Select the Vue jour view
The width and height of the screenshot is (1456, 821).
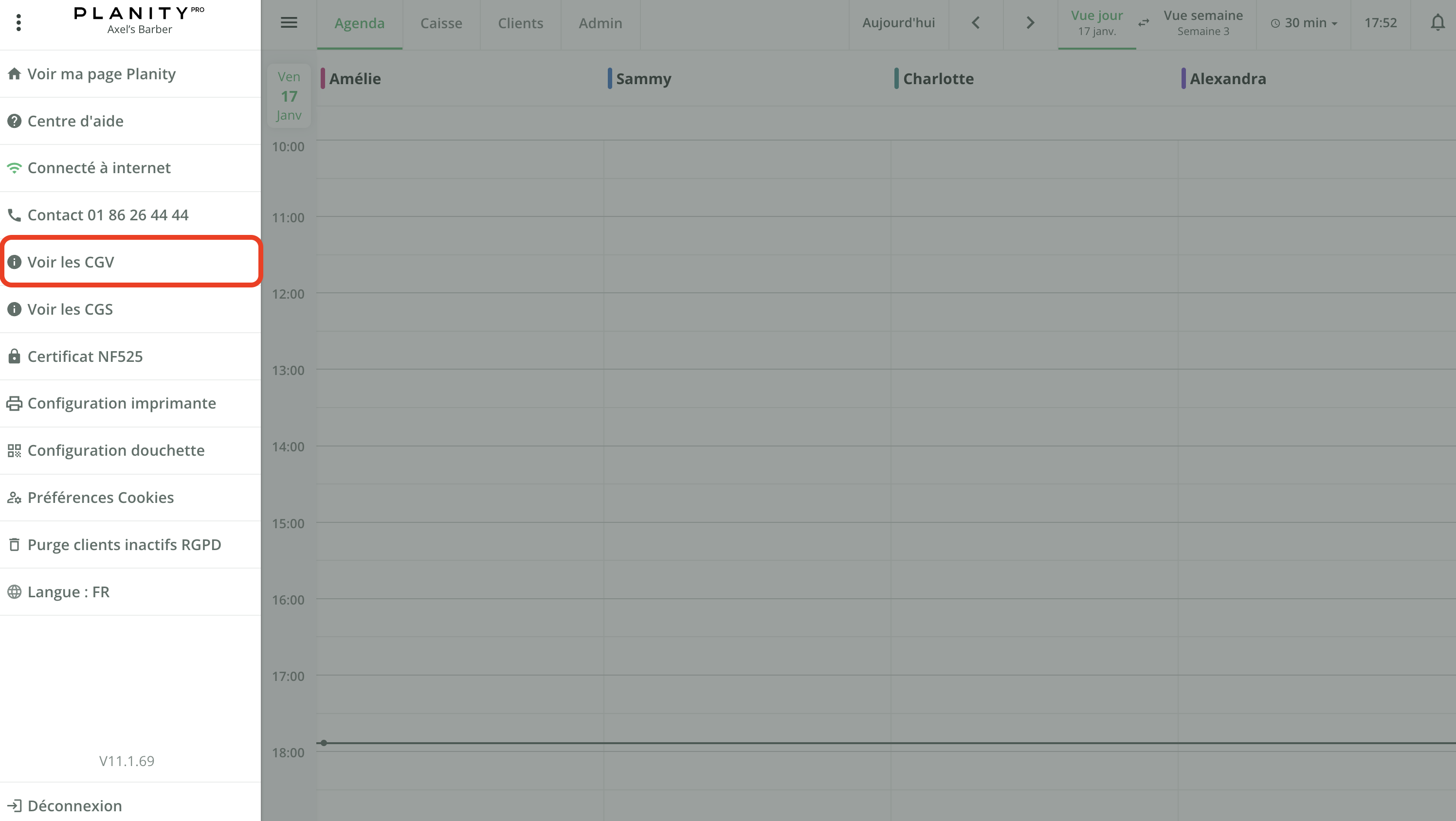tap(1096, 22)
